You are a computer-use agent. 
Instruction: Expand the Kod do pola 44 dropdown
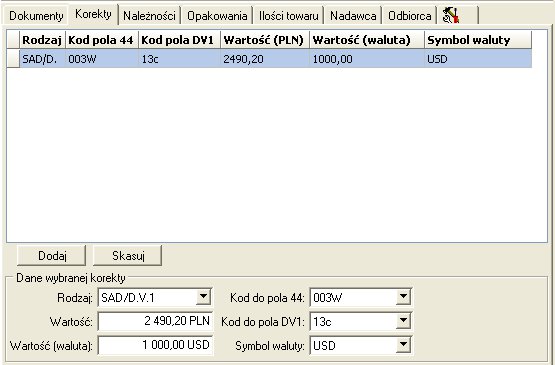point(403,297)
